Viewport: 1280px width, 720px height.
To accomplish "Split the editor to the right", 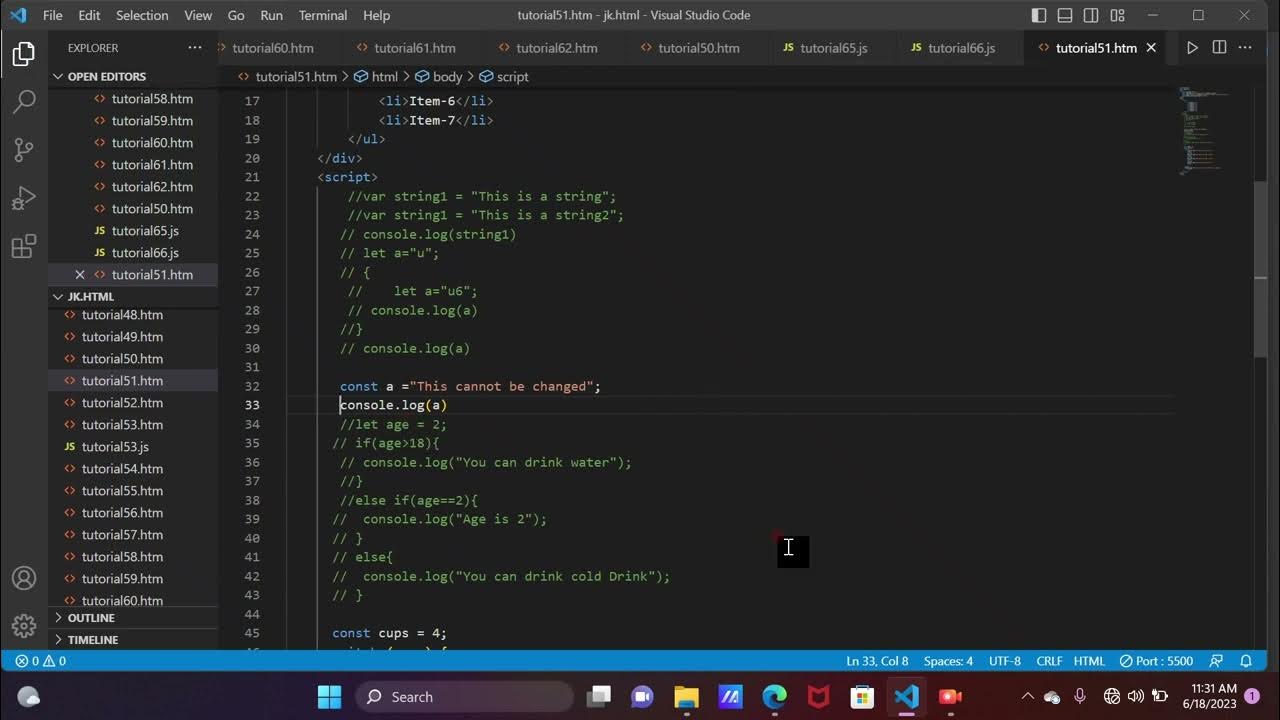I will point(1219,48).
